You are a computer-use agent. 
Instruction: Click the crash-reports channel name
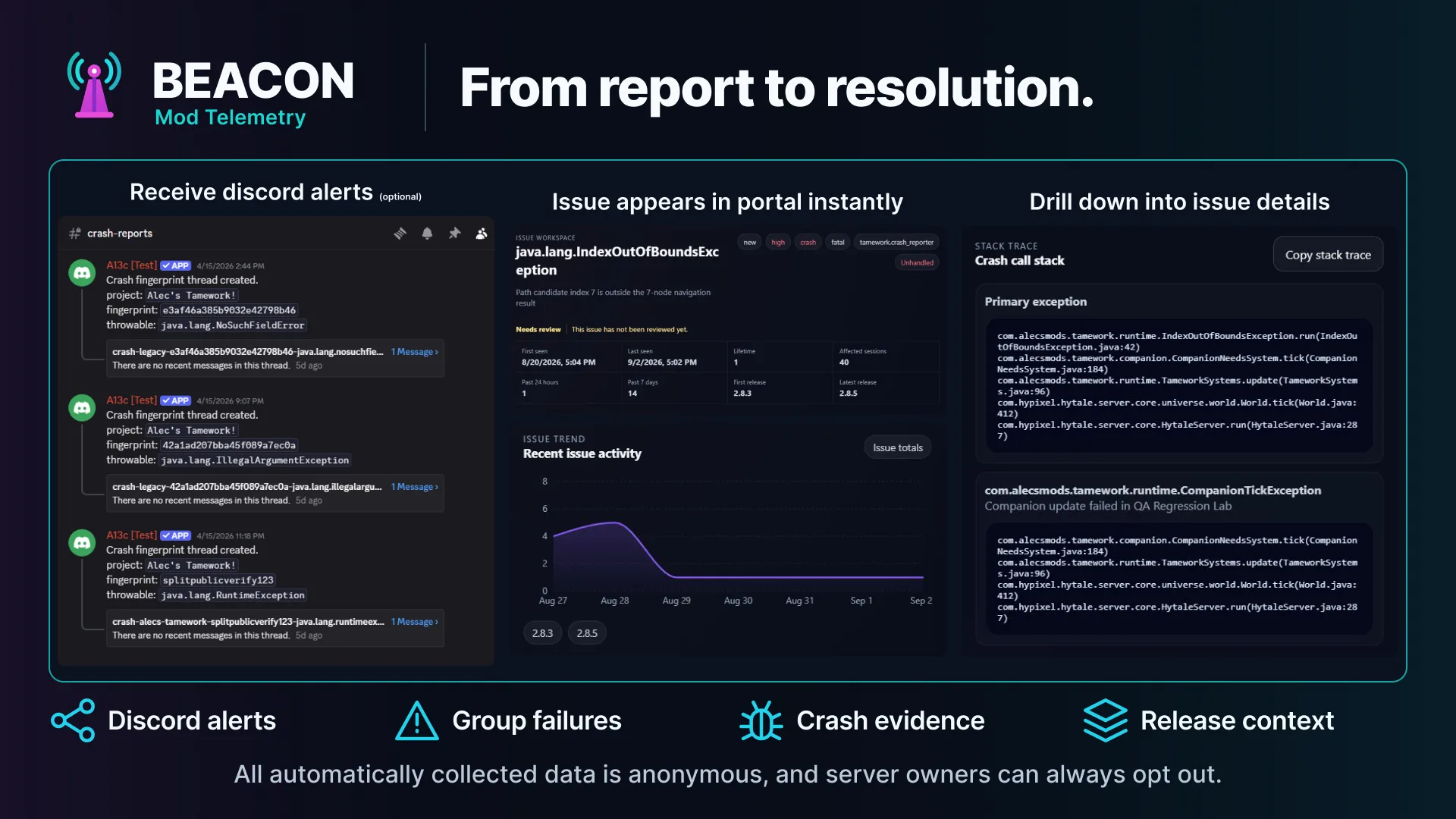pos(120,234)
